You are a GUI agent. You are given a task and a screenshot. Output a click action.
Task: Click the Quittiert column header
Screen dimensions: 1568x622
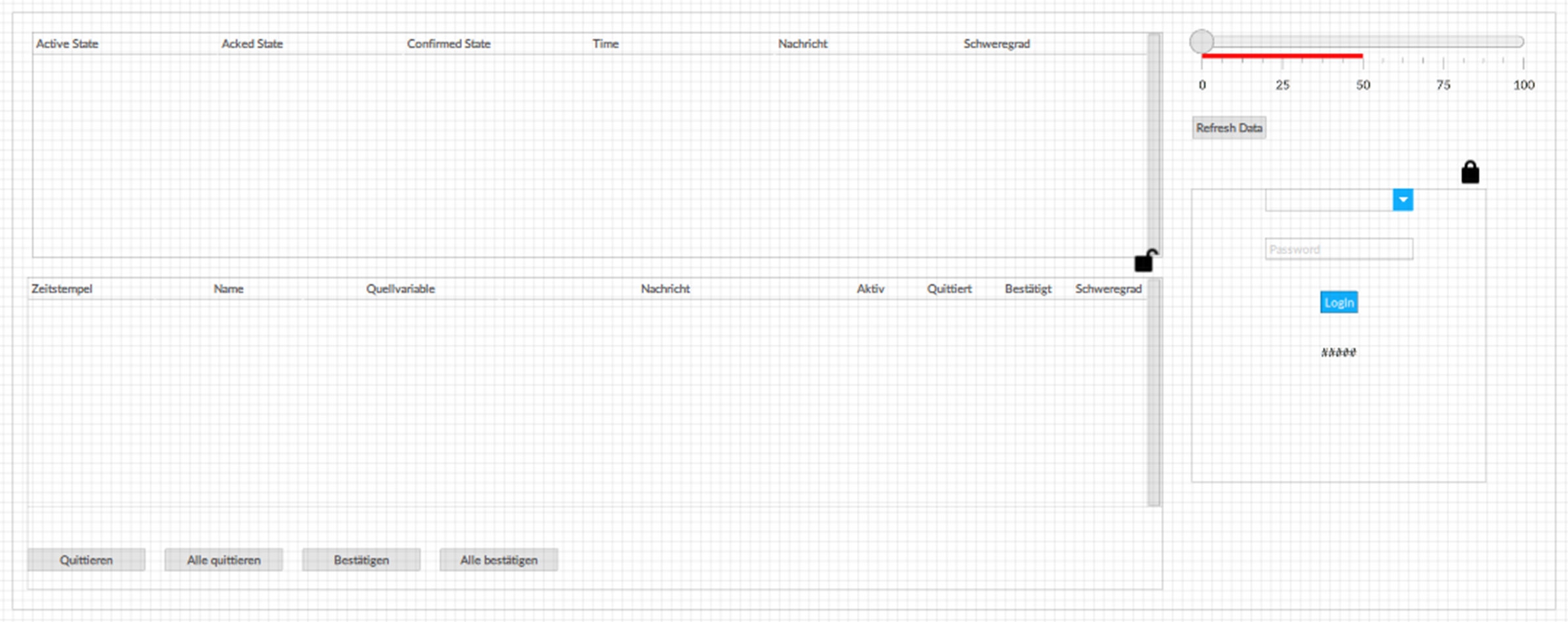[949, 288]
